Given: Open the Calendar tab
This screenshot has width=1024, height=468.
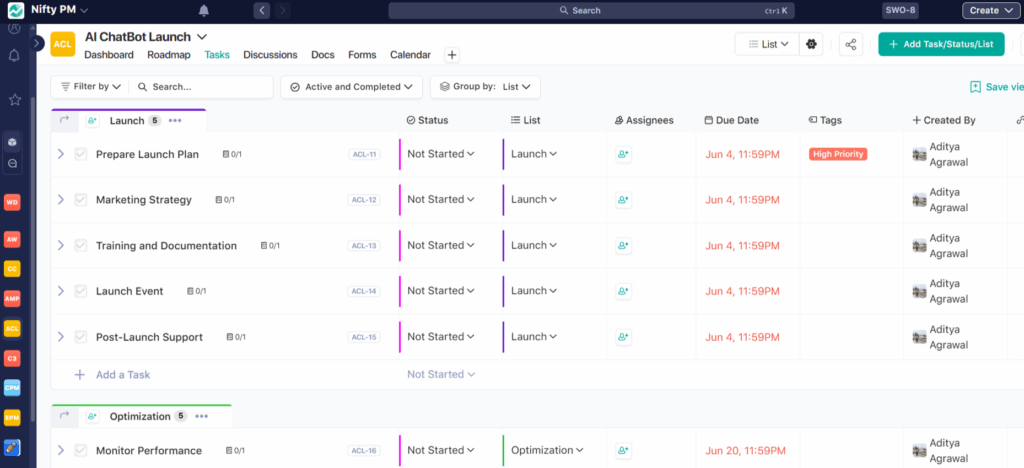Looking at the screenshot, I should coord(410,55).
